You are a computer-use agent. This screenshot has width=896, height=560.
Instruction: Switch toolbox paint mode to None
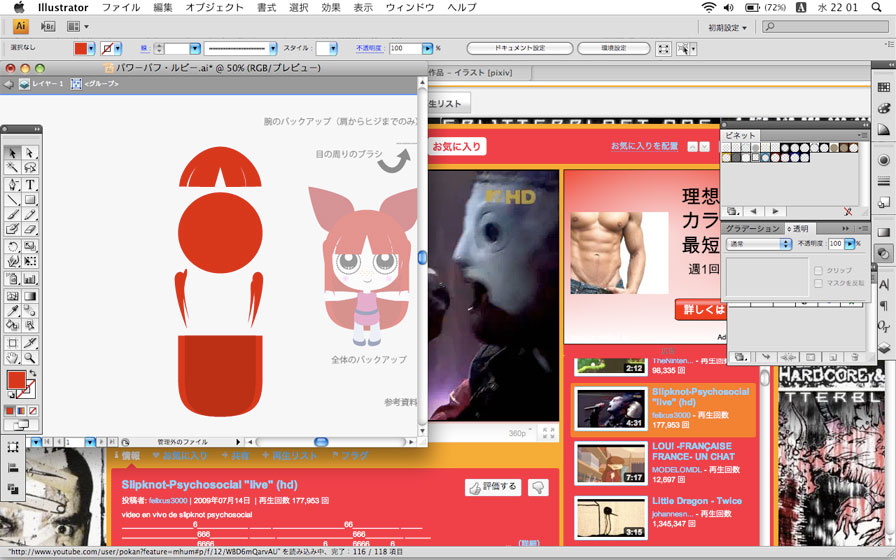pyautogui.click(x=33, y=411)
